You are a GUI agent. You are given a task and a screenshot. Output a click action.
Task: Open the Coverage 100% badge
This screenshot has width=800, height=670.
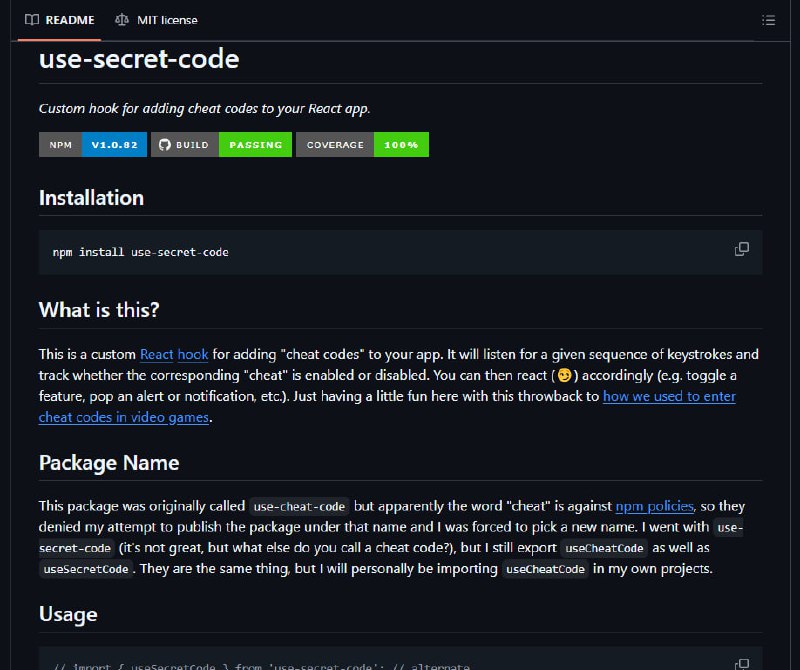point(362,144)
